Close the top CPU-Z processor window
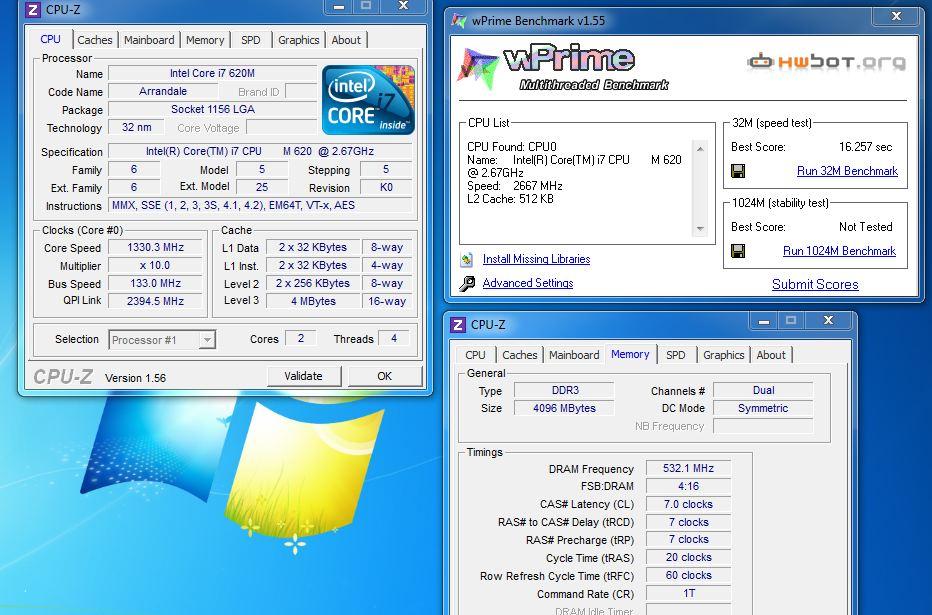The height and width of the screenshot is (615, 932). (403, 6)
